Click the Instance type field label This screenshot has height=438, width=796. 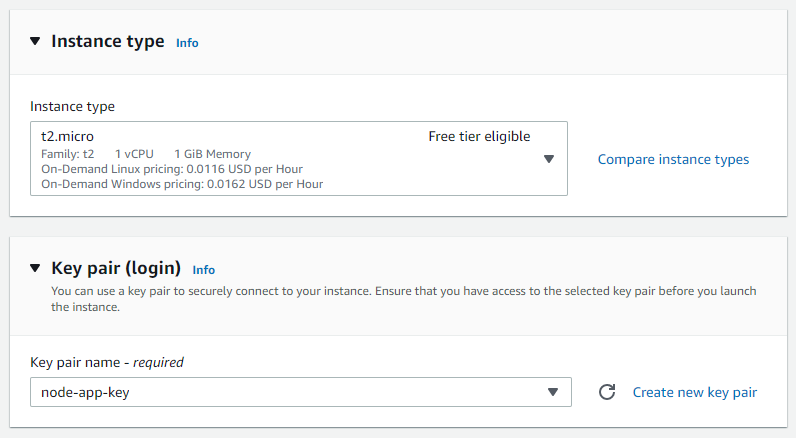coord(72,106)
